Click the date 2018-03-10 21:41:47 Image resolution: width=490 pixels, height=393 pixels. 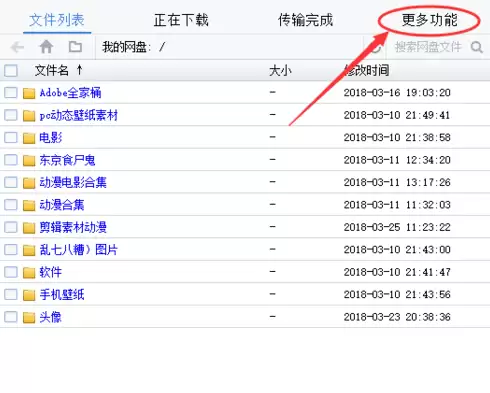coord(397,272)
